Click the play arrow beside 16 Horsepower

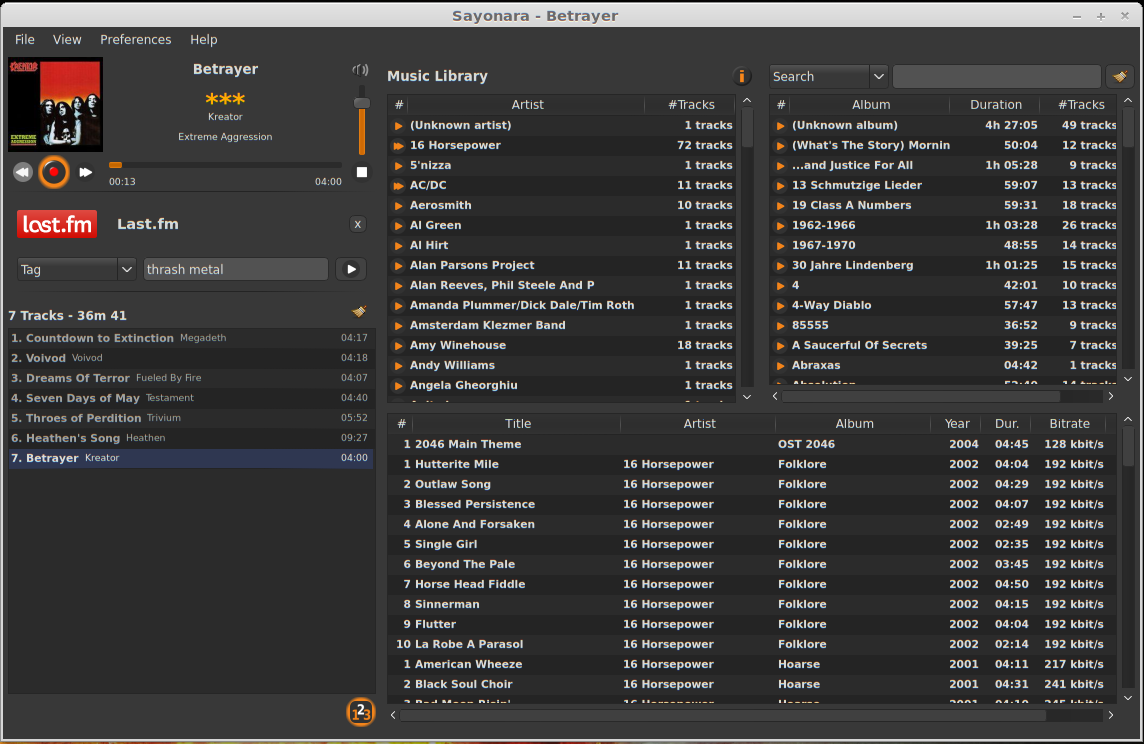coord(399,146)
